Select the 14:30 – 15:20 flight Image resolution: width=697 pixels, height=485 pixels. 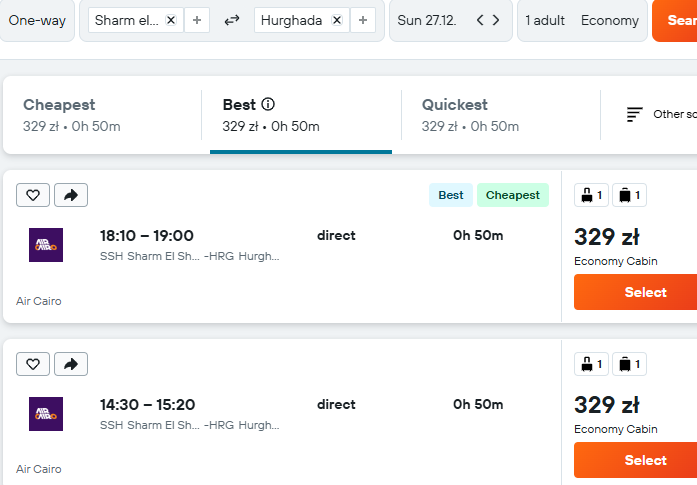pyautogui.click(x=636, y=460)
